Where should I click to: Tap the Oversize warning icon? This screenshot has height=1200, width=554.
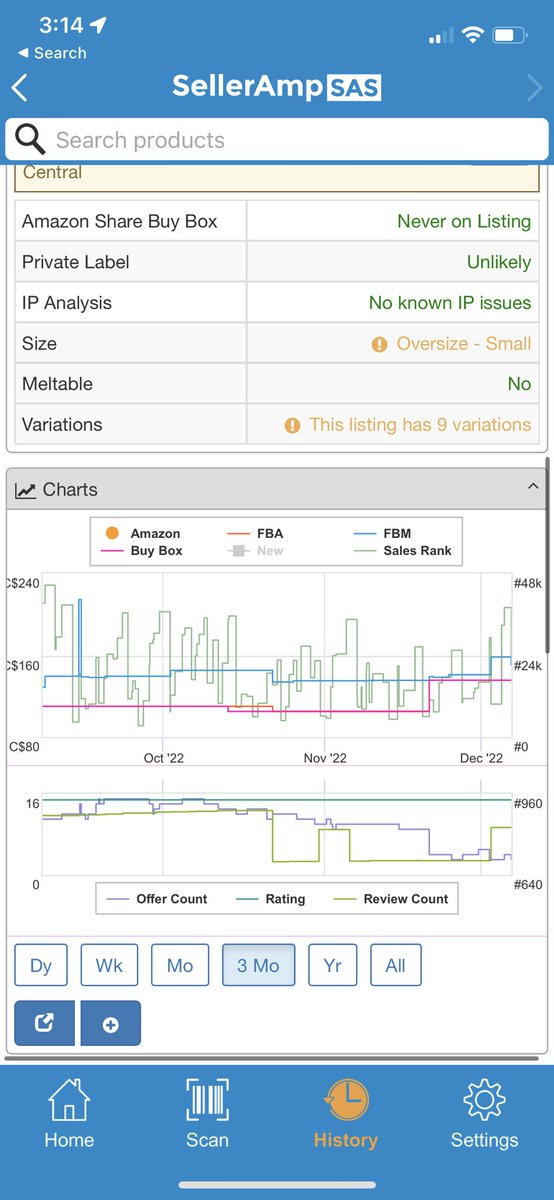[379, 344]
